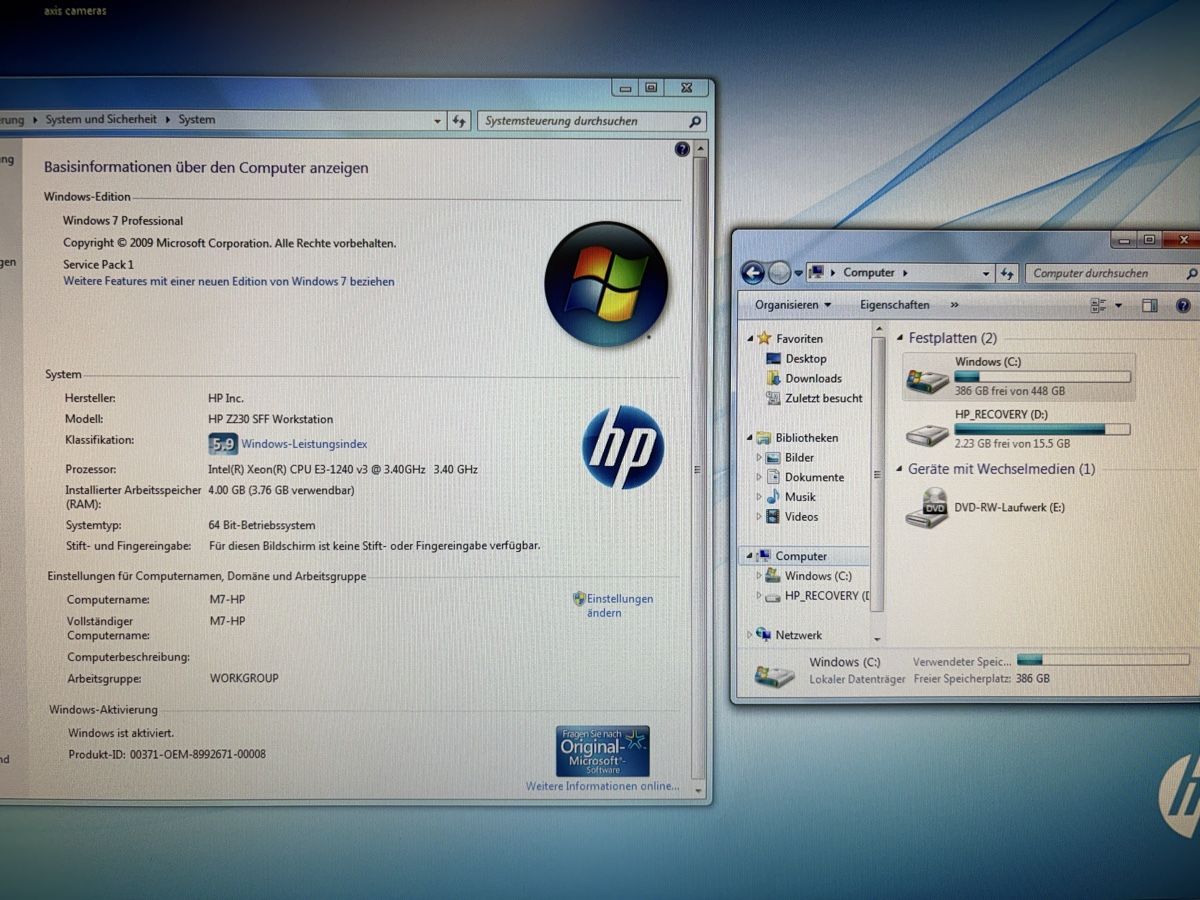This screenshot has height=900, width=1200.
Task: Click Windows (C:) capacity bar
Action: [x=1042, y=377]
